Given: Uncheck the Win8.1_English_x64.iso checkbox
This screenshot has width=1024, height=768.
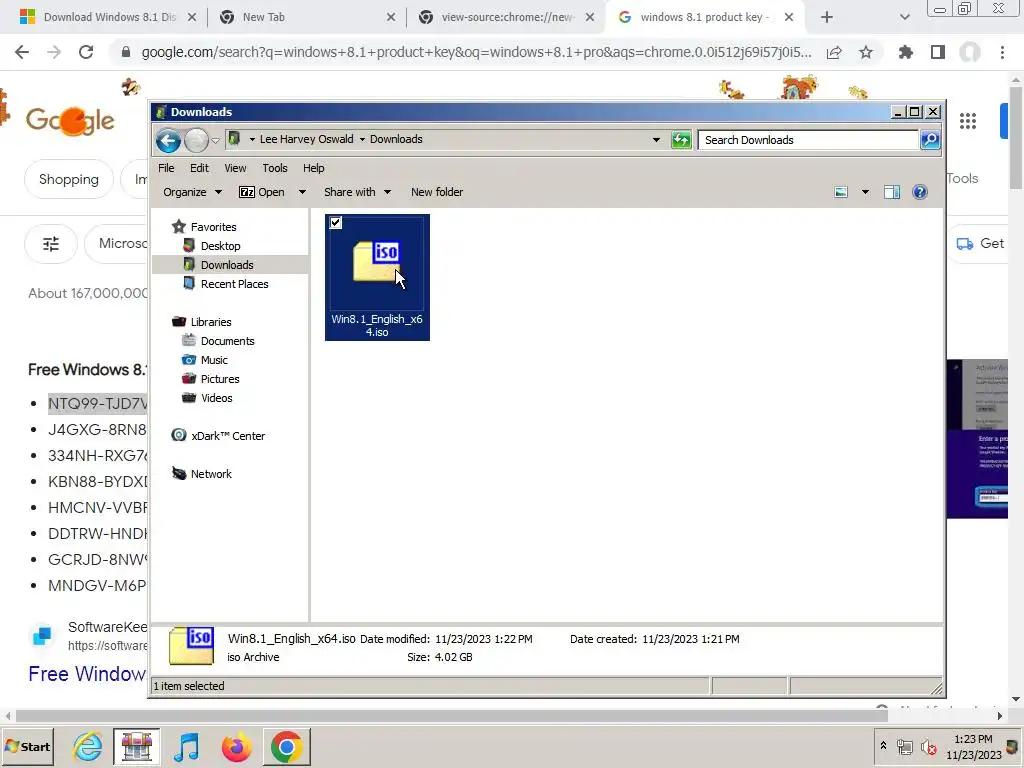Looking at the screenshot, I should [336, 223].
